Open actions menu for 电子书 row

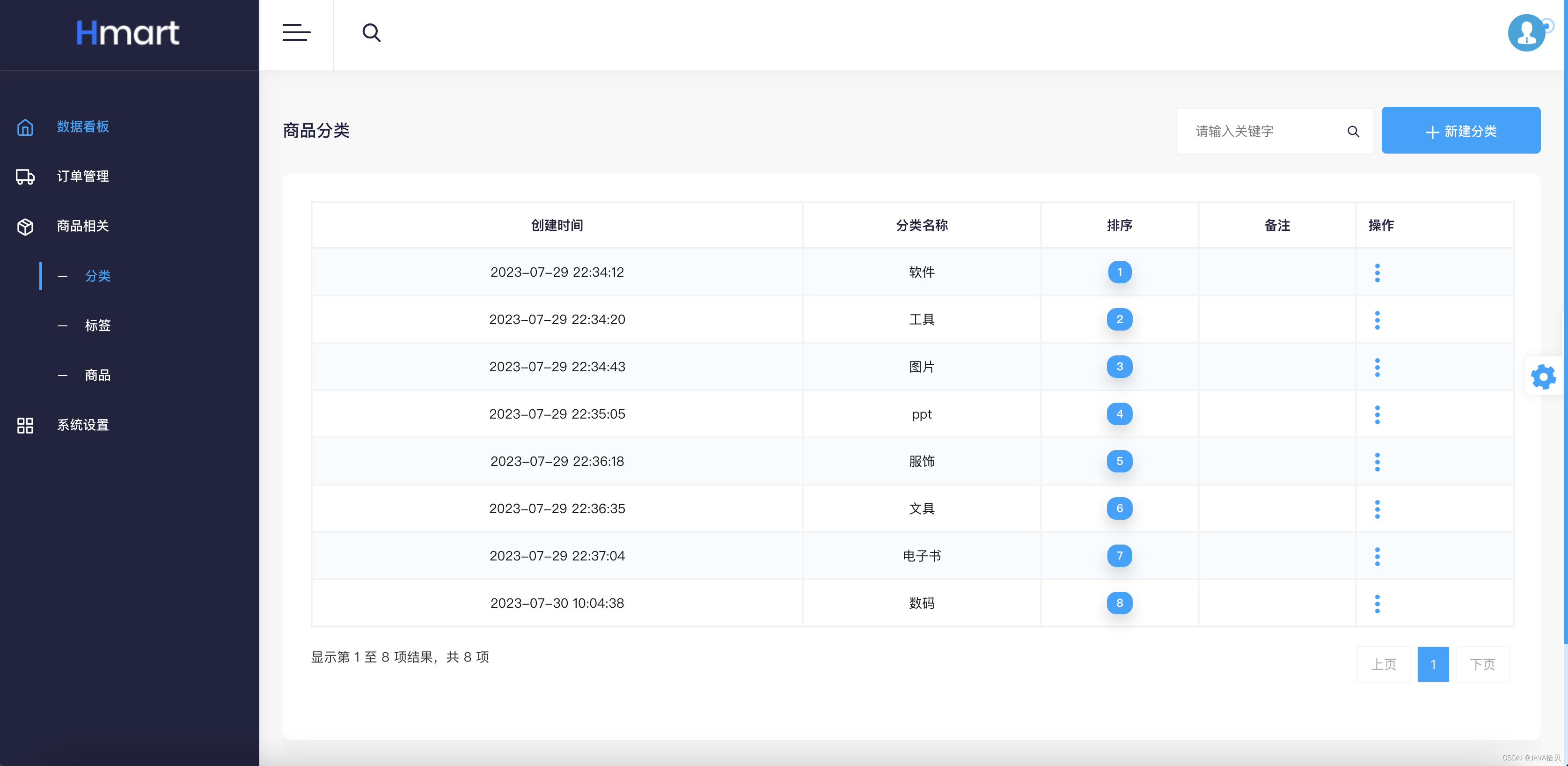click(1377, 557)
